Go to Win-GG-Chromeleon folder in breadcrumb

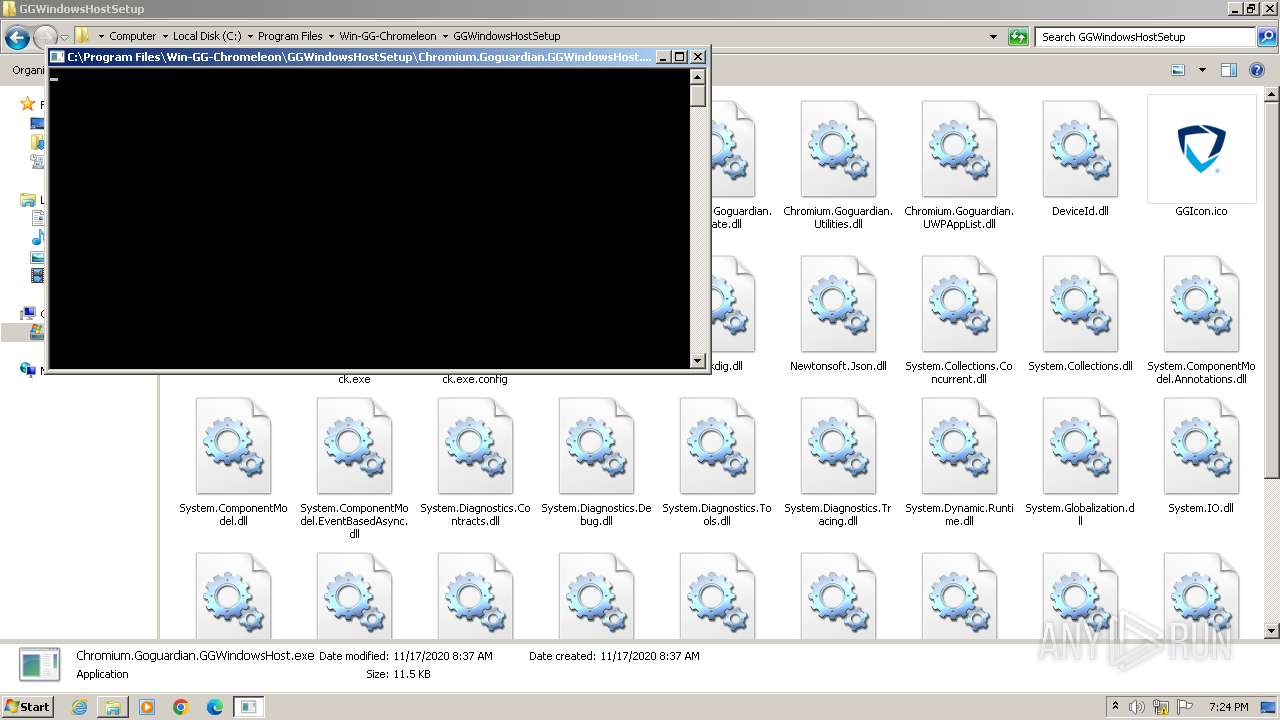click(x=388, y=36)
